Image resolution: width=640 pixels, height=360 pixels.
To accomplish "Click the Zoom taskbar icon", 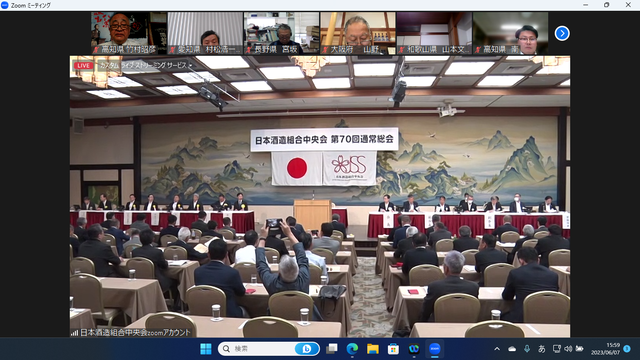I will [435, 349].
